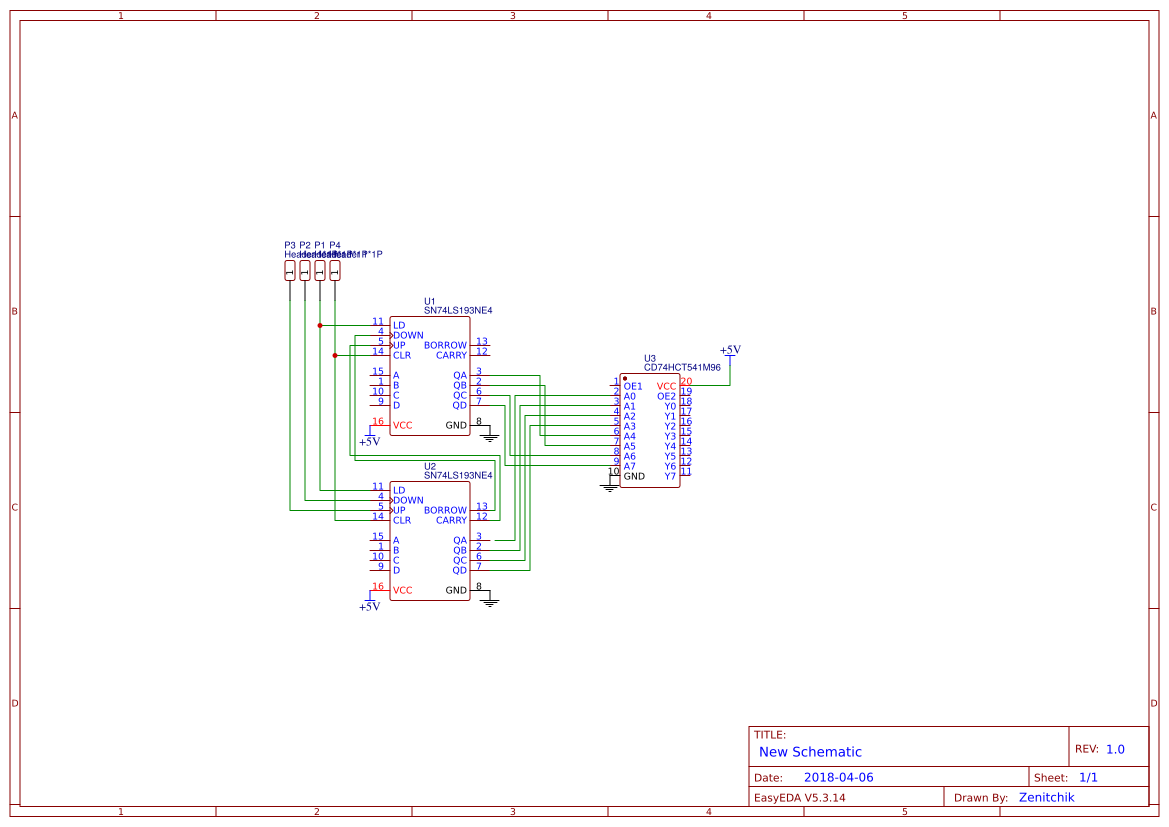Select the U1 SN74LS193NE4 counter symbol
The width and height of the screenshot is (1169, 827).
(x=430, y=375)
